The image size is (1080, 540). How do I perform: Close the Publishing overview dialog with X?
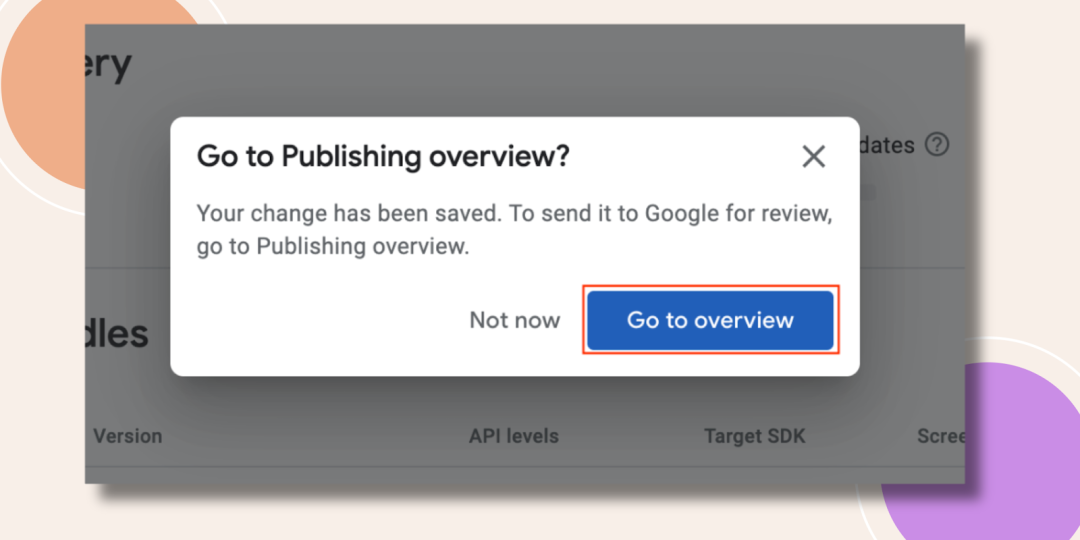tap(813, 157)
